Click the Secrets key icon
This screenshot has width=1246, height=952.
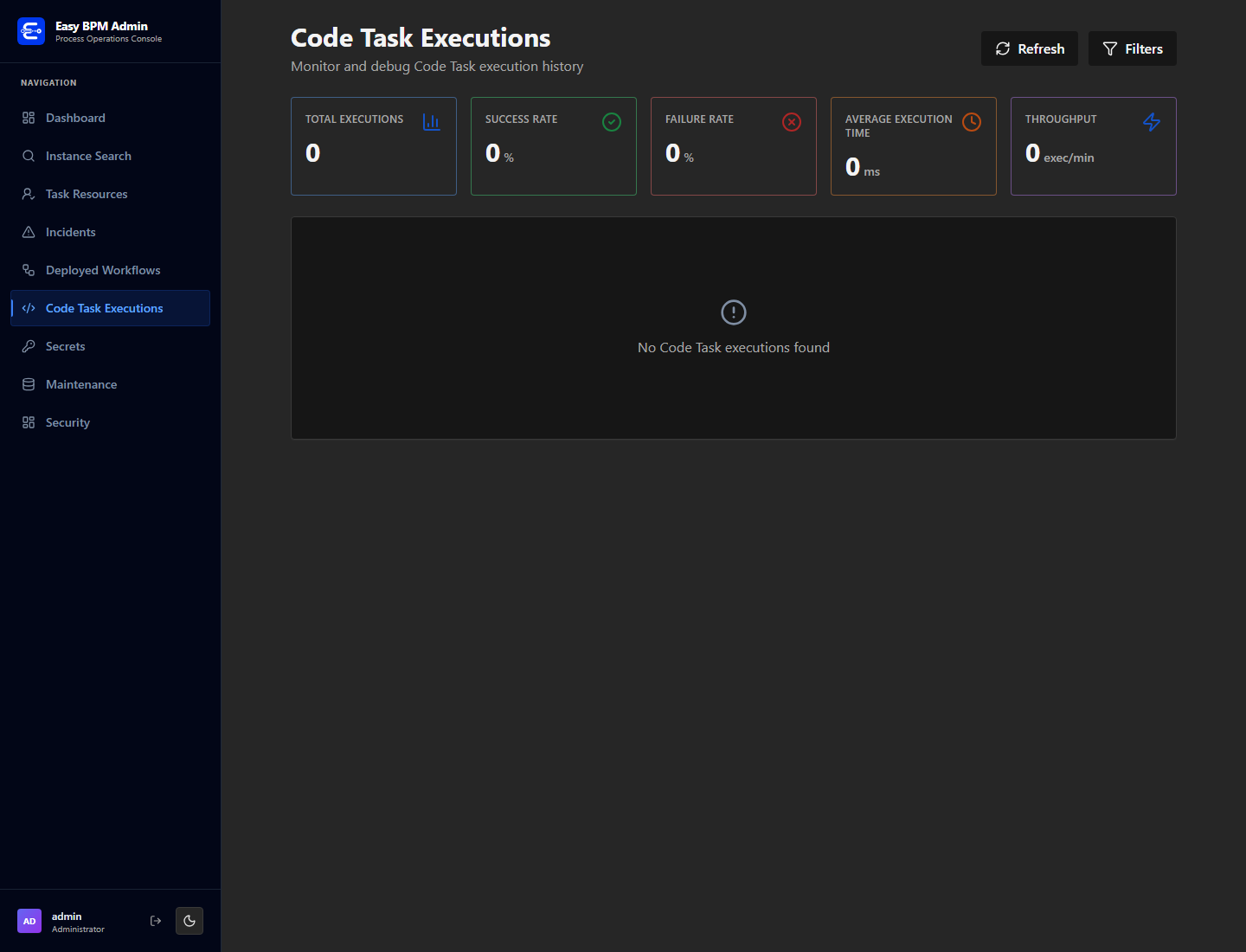tap(29, 346)
